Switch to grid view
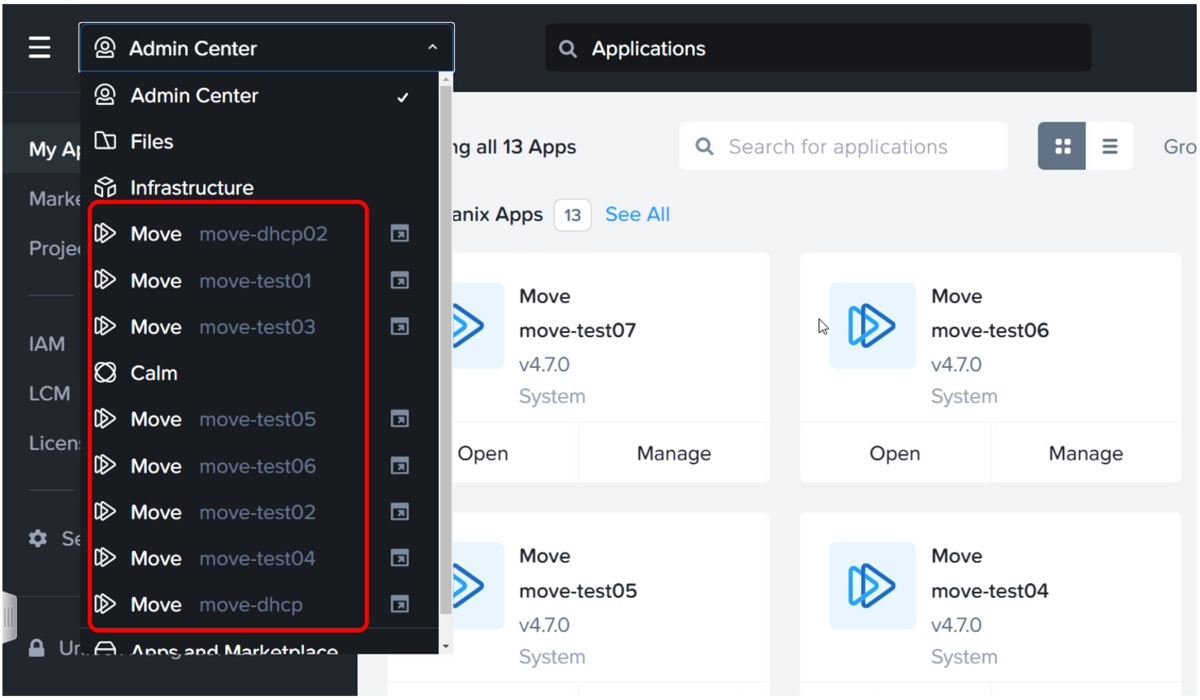1200x700 pixels. (x=1062, y=147)
